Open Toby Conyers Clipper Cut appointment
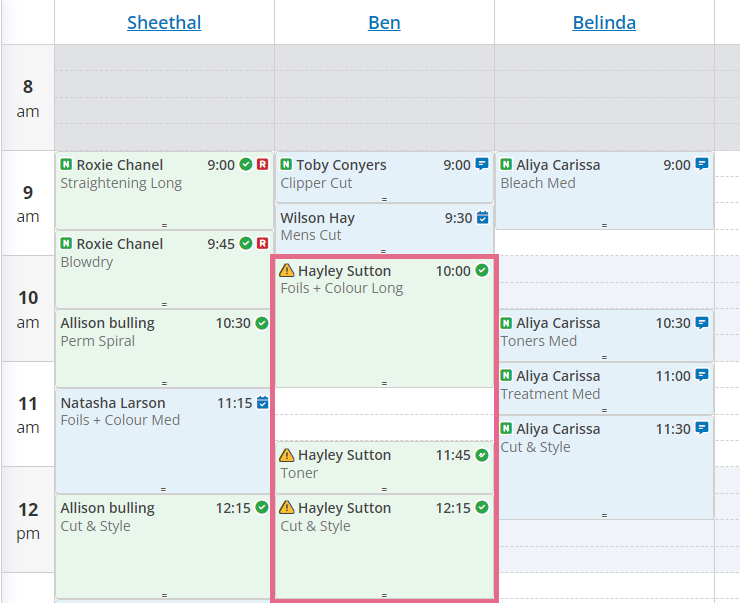Screen dimensions: 740x603 click(384, 177)
